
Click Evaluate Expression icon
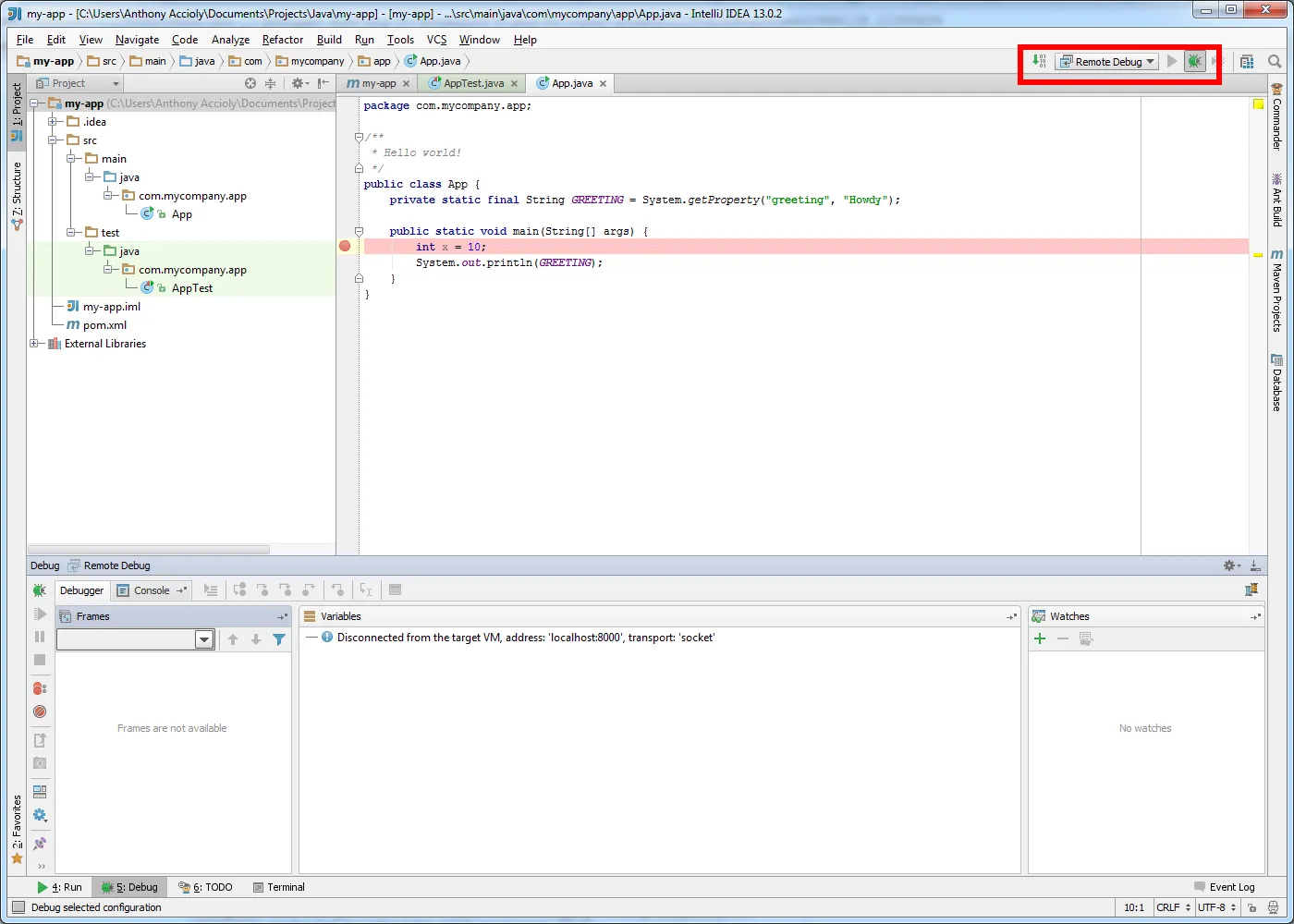point(396,590)
